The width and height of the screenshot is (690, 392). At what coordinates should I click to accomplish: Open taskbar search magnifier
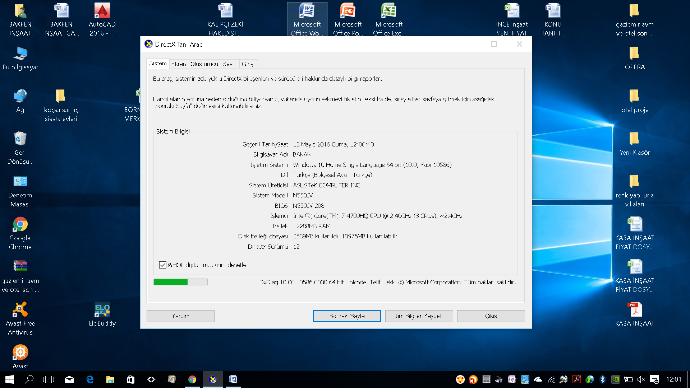[x=29, y=379]
